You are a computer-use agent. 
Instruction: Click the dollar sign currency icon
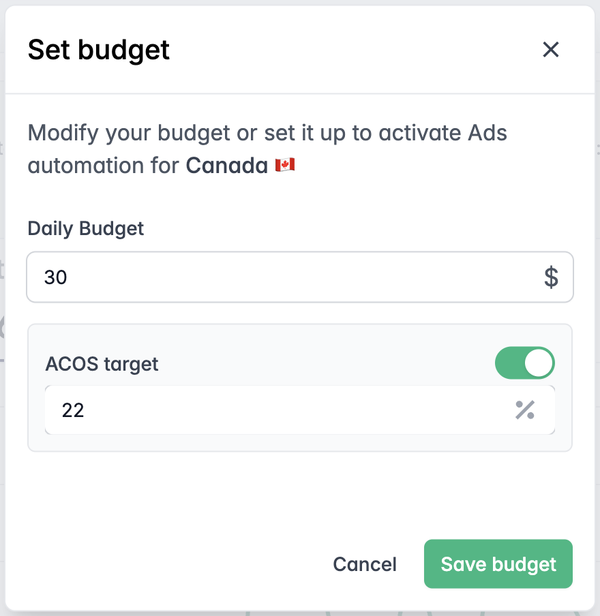[551, 277]
